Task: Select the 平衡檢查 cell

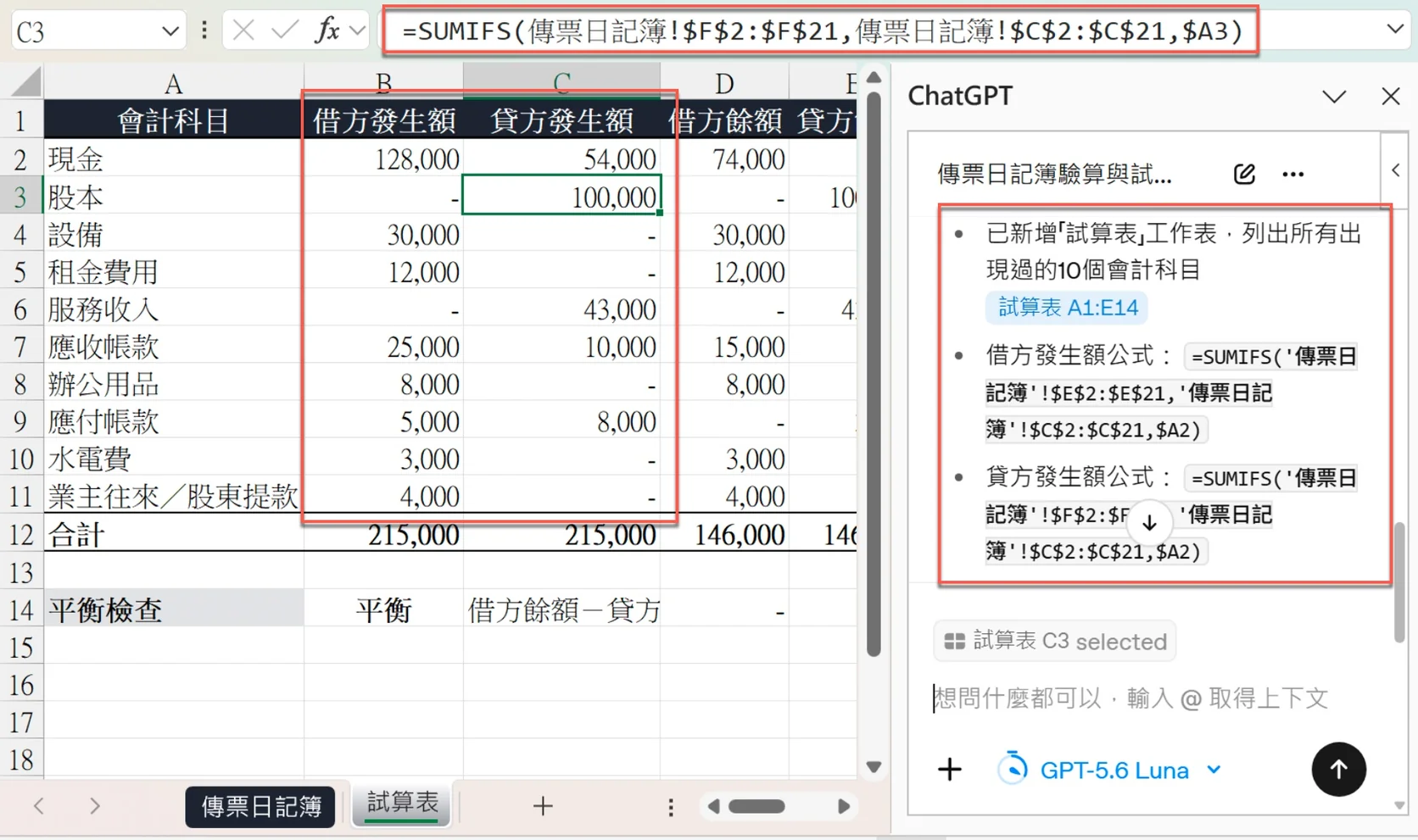Action: coord(174,609)
